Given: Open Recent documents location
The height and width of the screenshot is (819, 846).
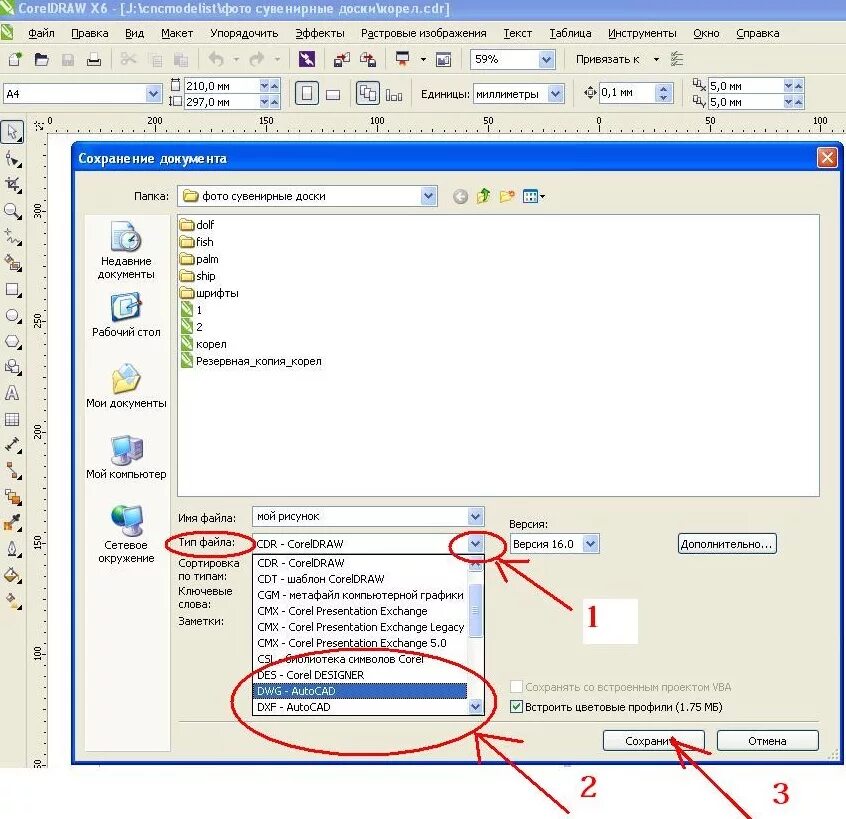Looking at the screenshot, I should pyautogui.click(x=126, y=250).
